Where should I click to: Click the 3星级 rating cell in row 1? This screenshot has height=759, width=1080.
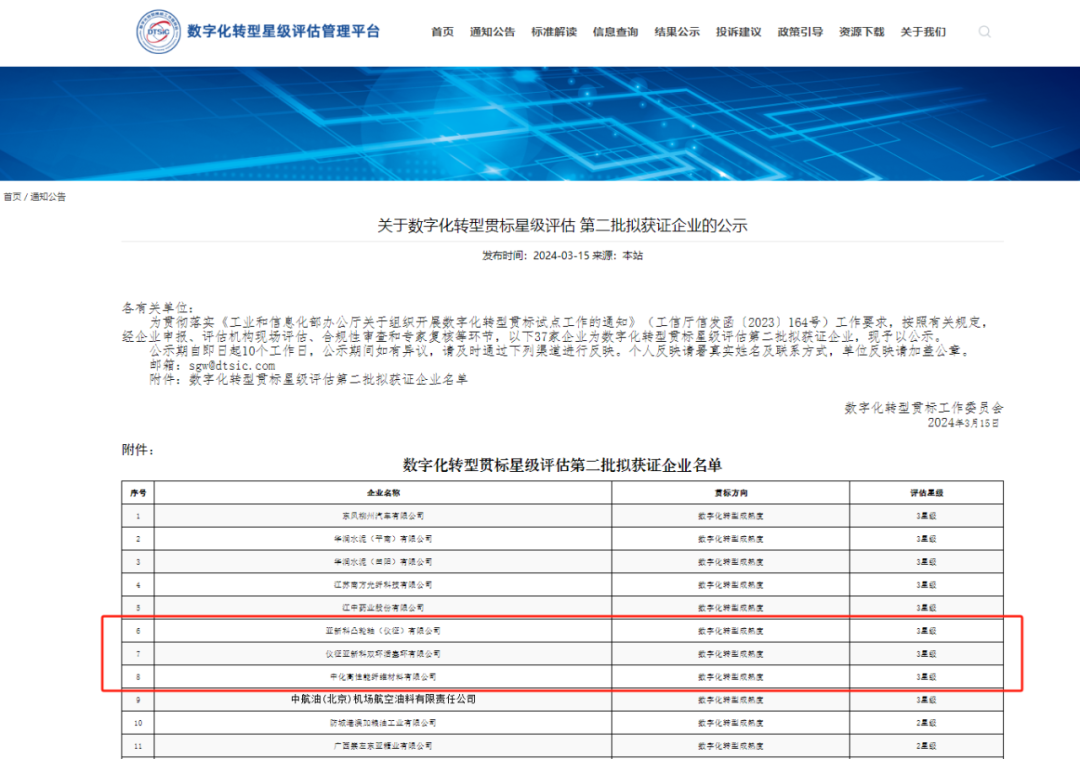(926, 516)
